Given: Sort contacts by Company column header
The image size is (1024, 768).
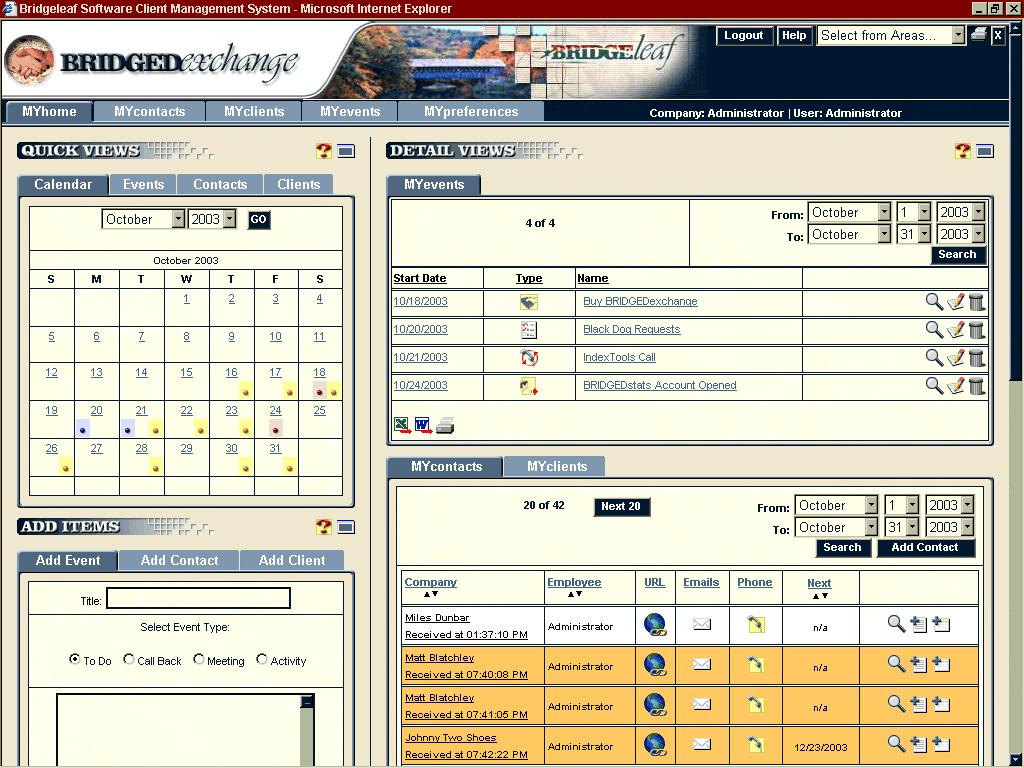Looking at the screenshot, I should tap(430, 582).
